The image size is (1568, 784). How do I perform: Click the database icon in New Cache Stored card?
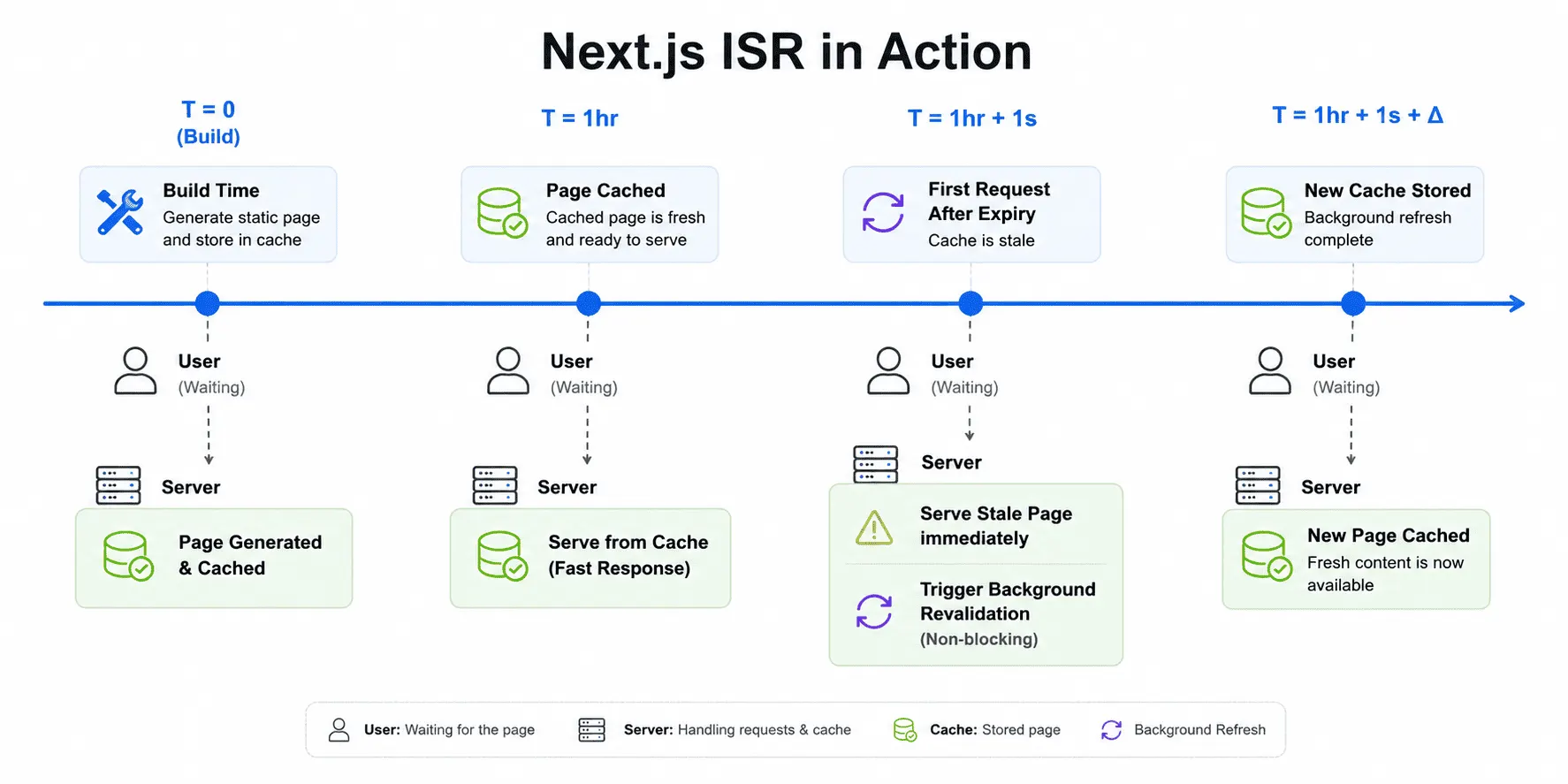(x=1267, y=213)
